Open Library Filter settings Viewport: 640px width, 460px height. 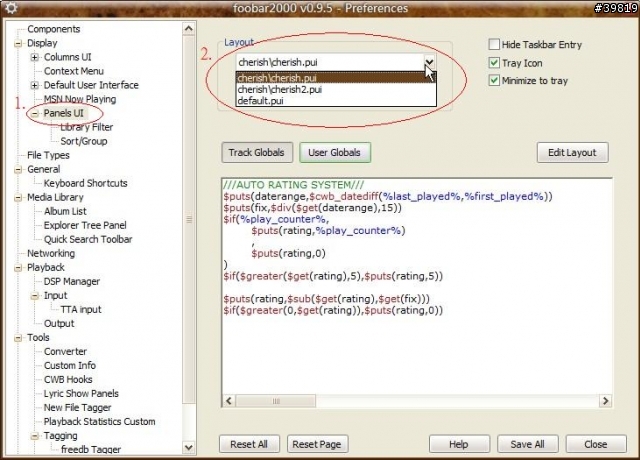87,127
